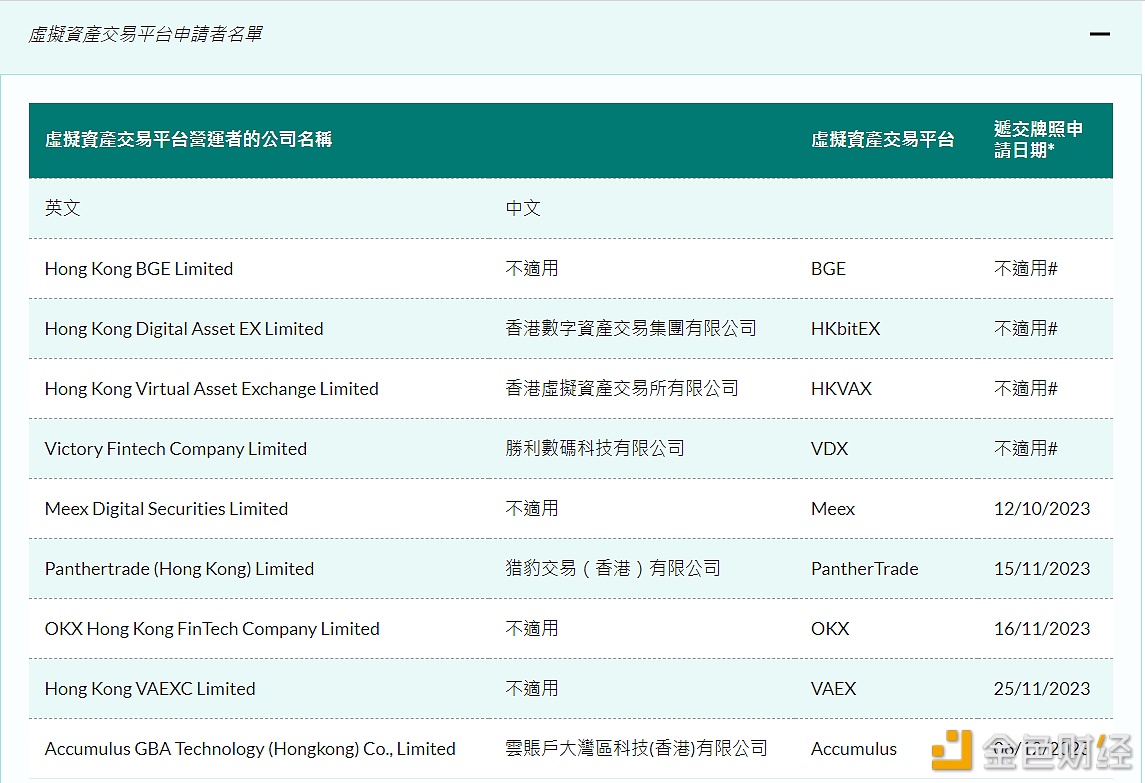The width and height of the screenshot is (1145, 783).
Task: Click 不適用# date in HKVAX row
Action: [1026, 389]
